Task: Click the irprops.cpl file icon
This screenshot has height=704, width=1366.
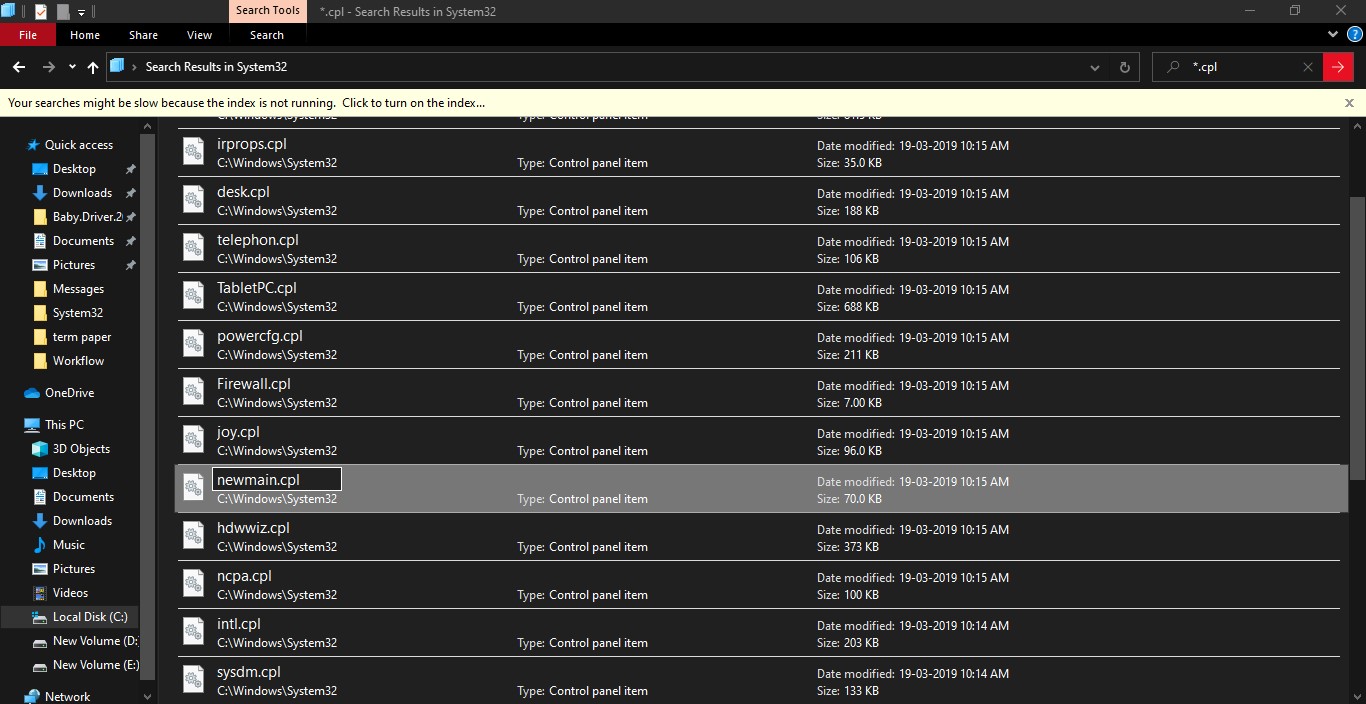Action: pos(193,151)
